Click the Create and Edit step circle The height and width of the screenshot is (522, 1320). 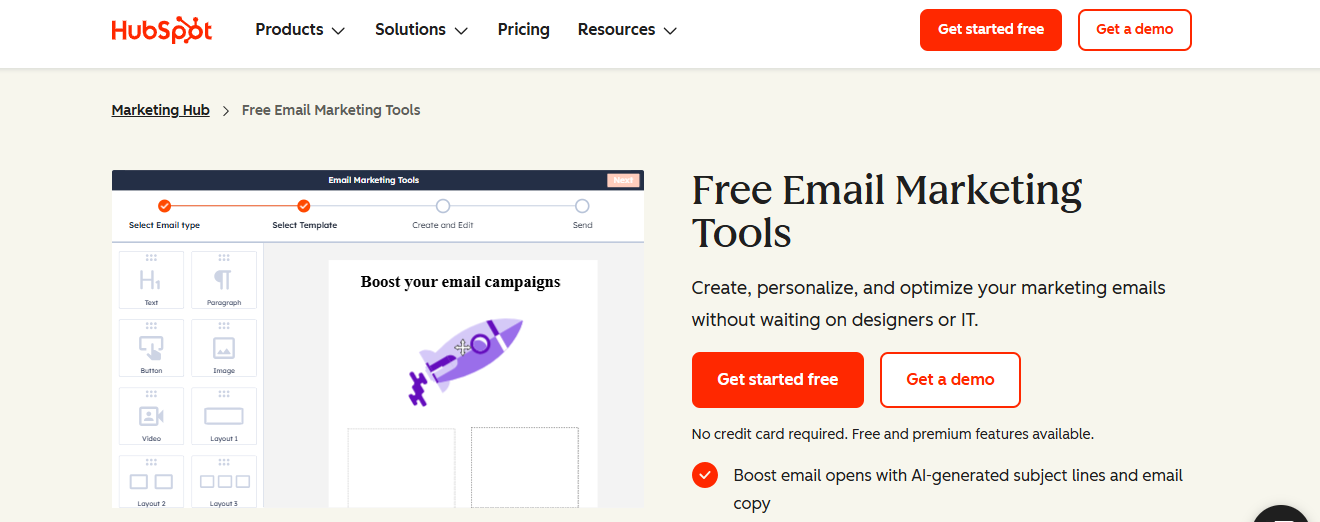pos(443,206)
